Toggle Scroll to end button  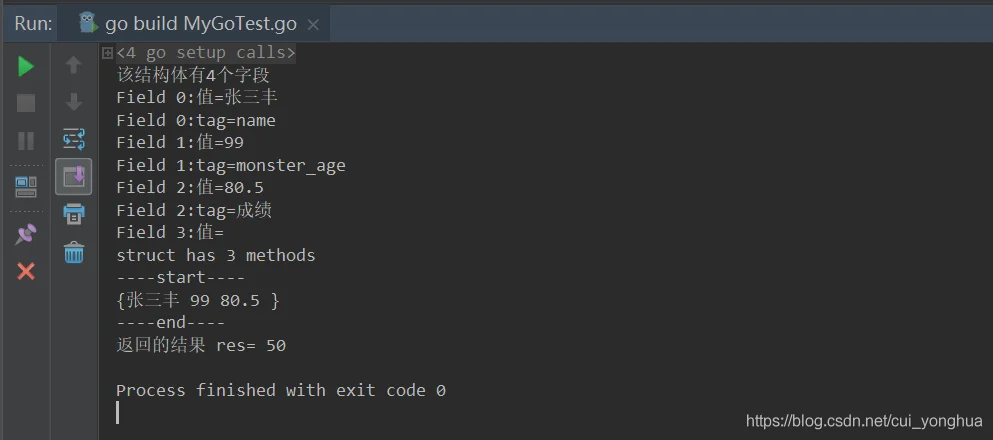74,176
